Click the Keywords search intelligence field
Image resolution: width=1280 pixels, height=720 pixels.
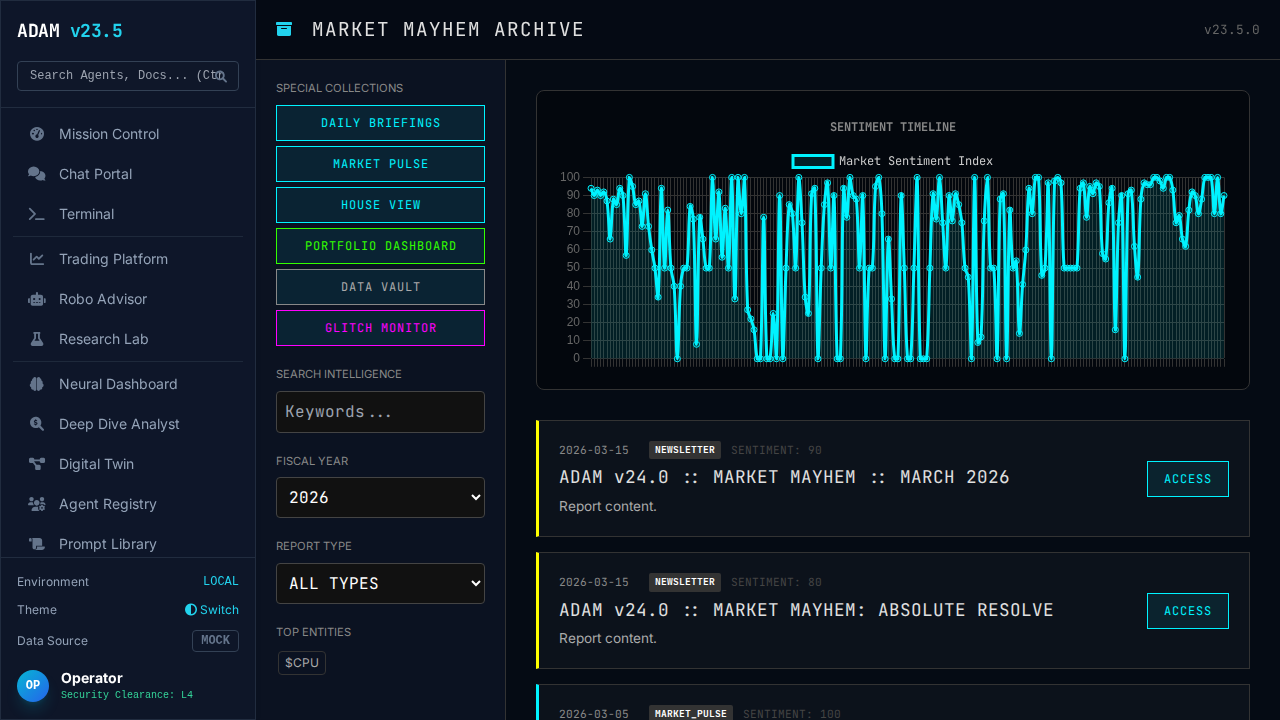pos(380,412)
